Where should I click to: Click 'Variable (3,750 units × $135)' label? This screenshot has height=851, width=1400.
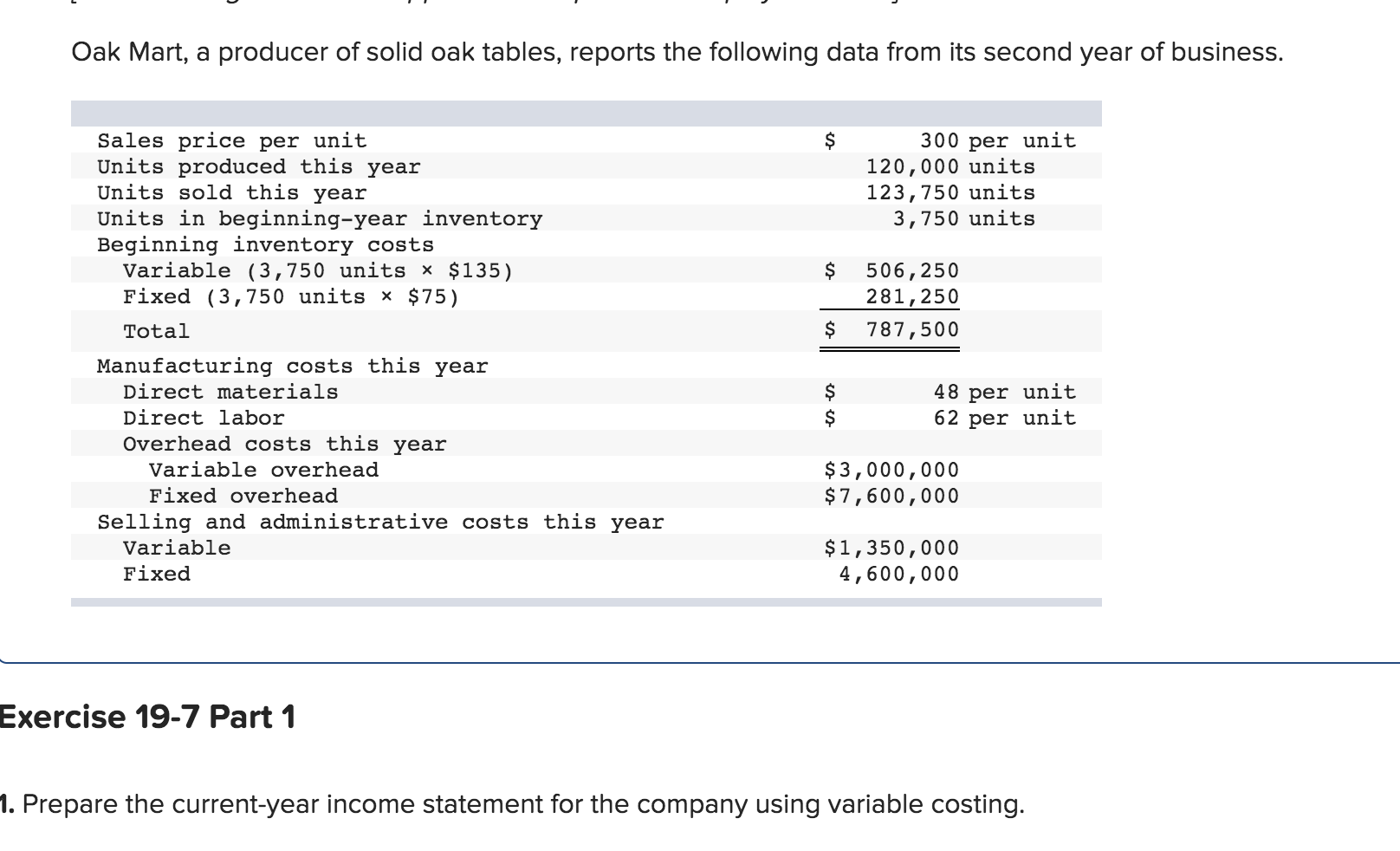pos(318,270)
